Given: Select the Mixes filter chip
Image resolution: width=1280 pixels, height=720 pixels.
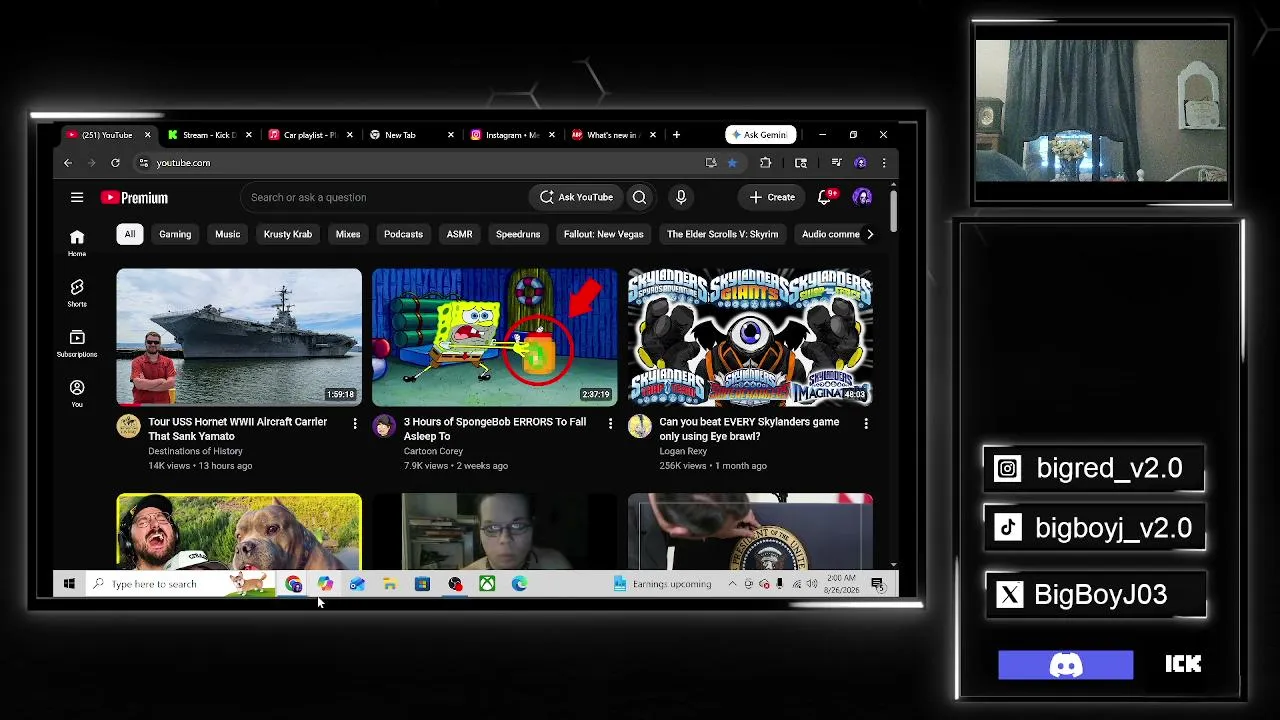Looking at the screenshot, I should coord(348,234).
